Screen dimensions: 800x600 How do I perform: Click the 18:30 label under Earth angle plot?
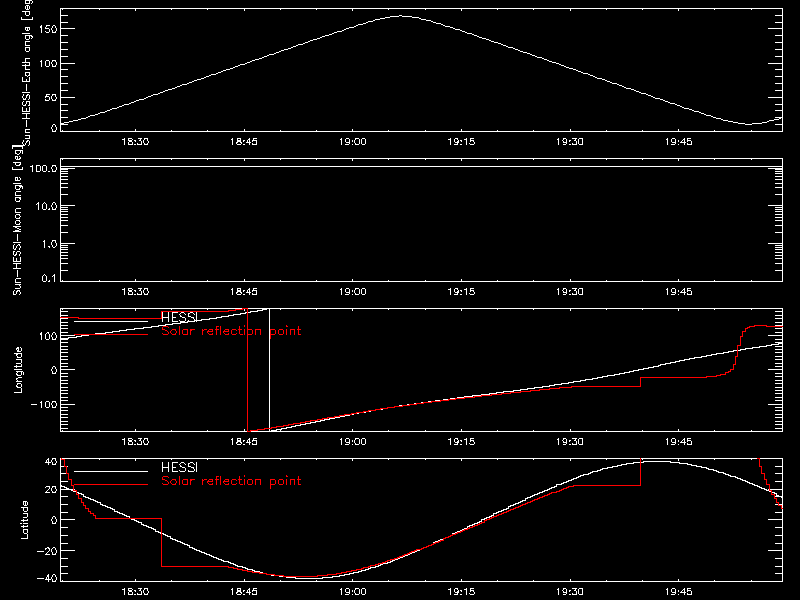pyautogui.click(x=135, y=142)
